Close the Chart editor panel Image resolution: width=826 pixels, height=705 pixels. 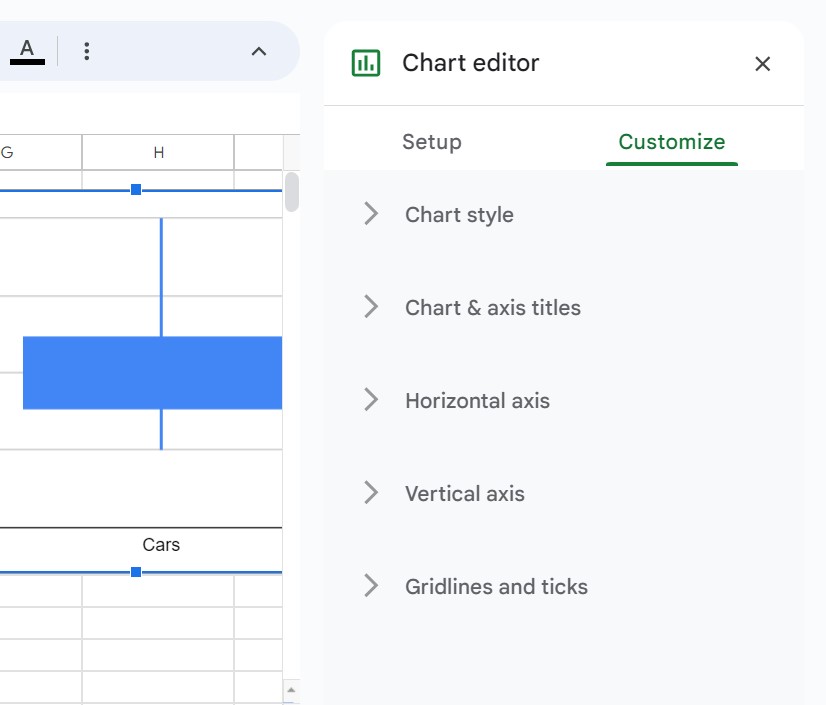[762, 64]
